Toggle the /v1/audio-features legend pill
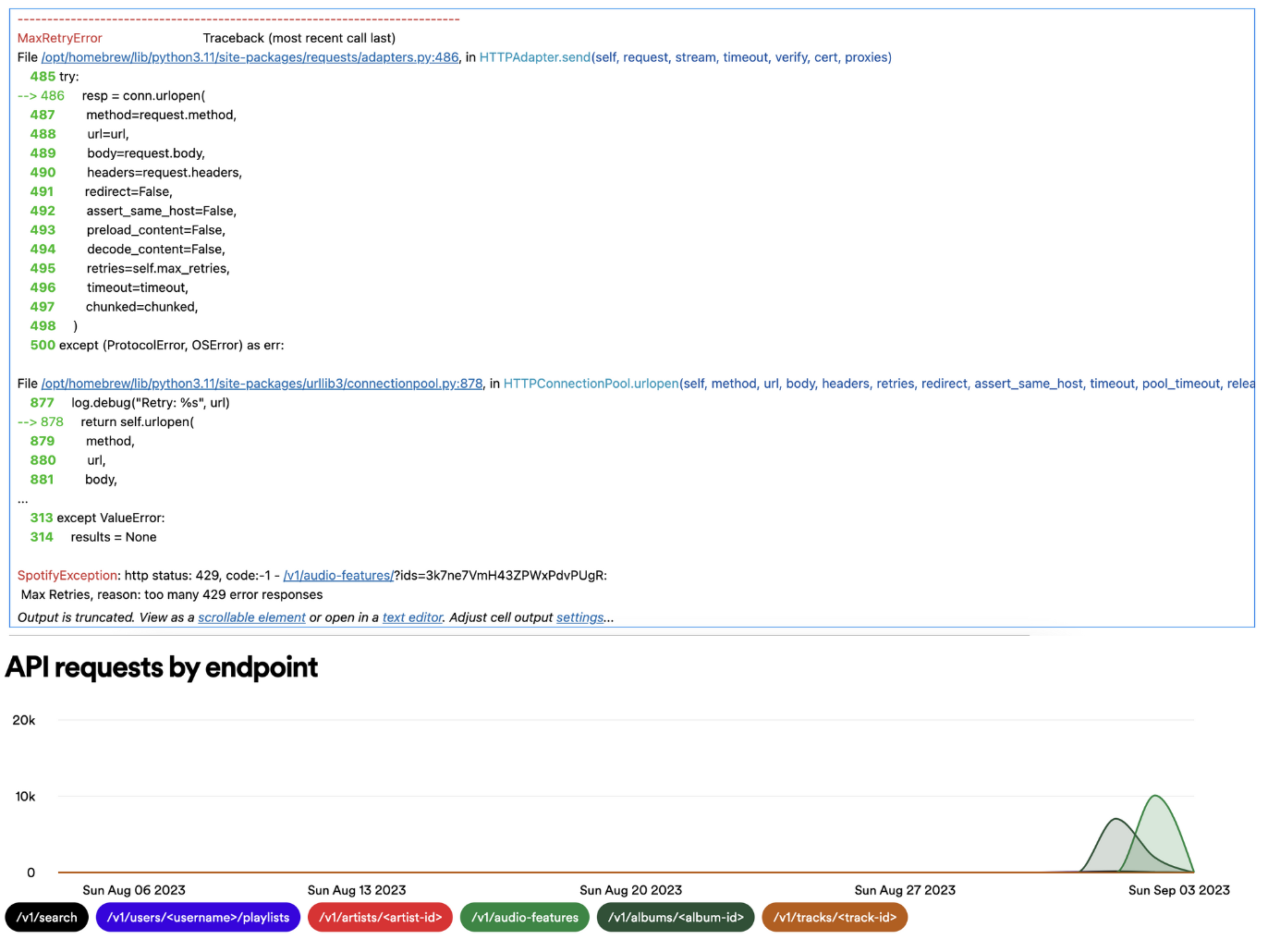The width and height of the screenshot is (1268, 952). coord(525,918)
